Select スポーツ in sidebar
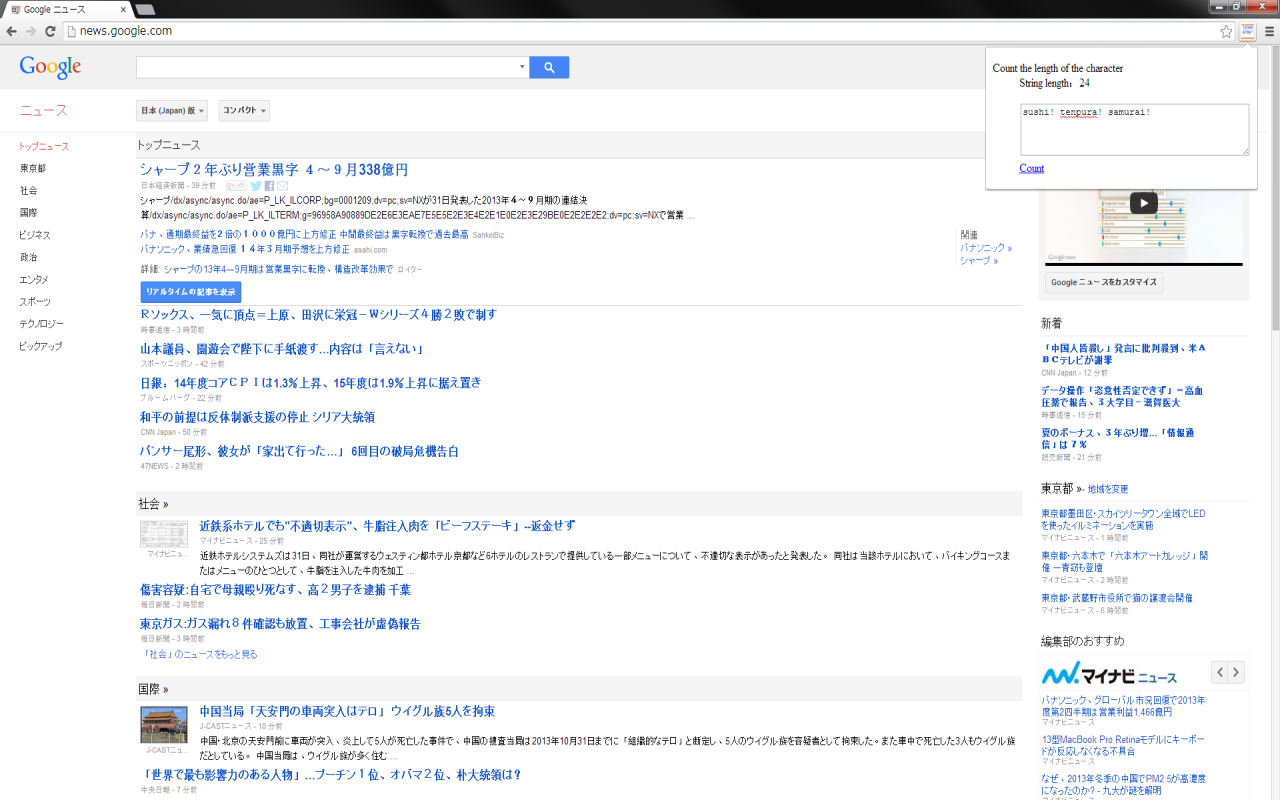The width and height of the screenshot is (1280, 800). (35, 302)
